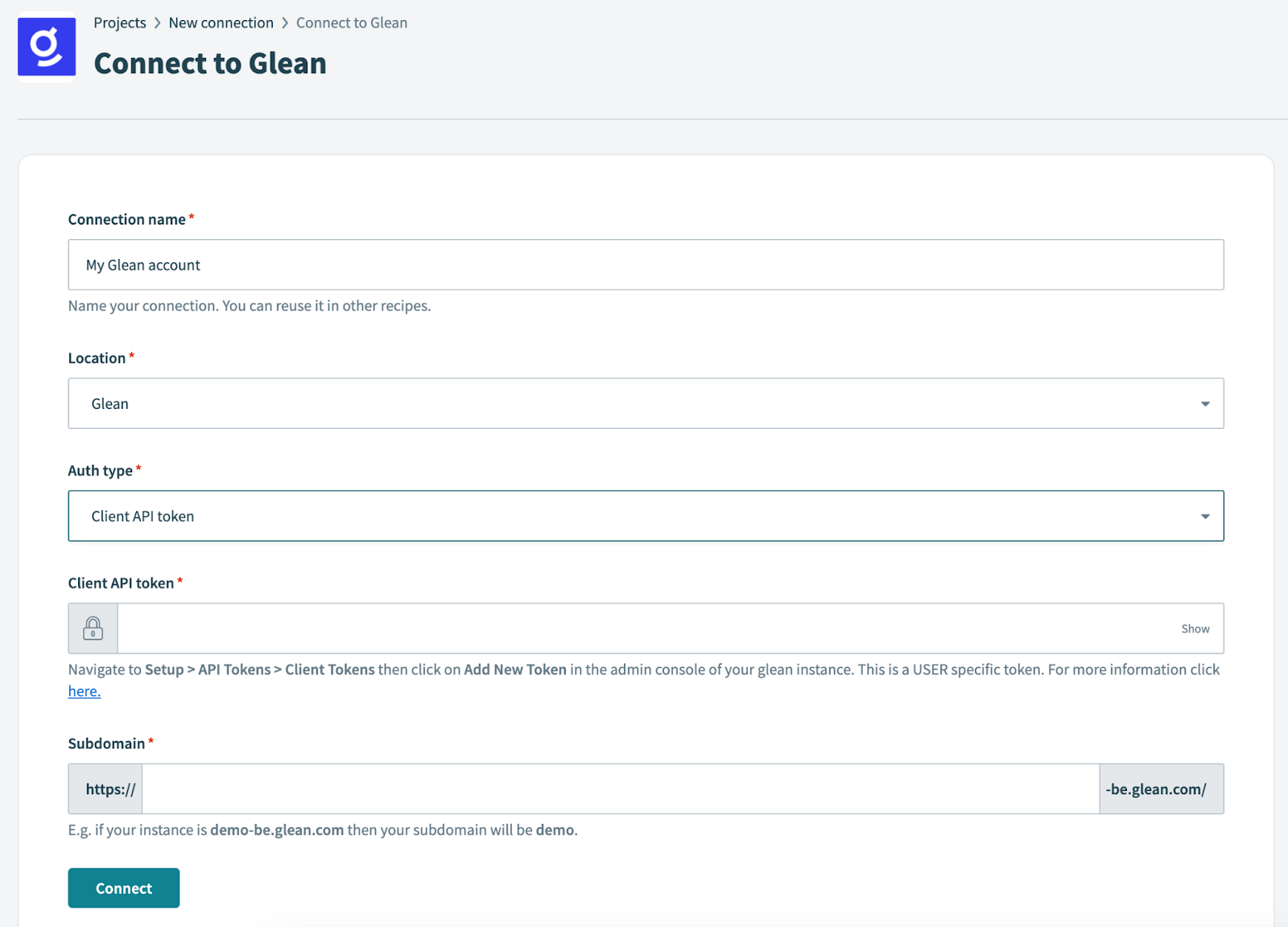Open the Location dropdown
Image resolution: width=1288 pixels, height=927 pixels.
[644, 403]
